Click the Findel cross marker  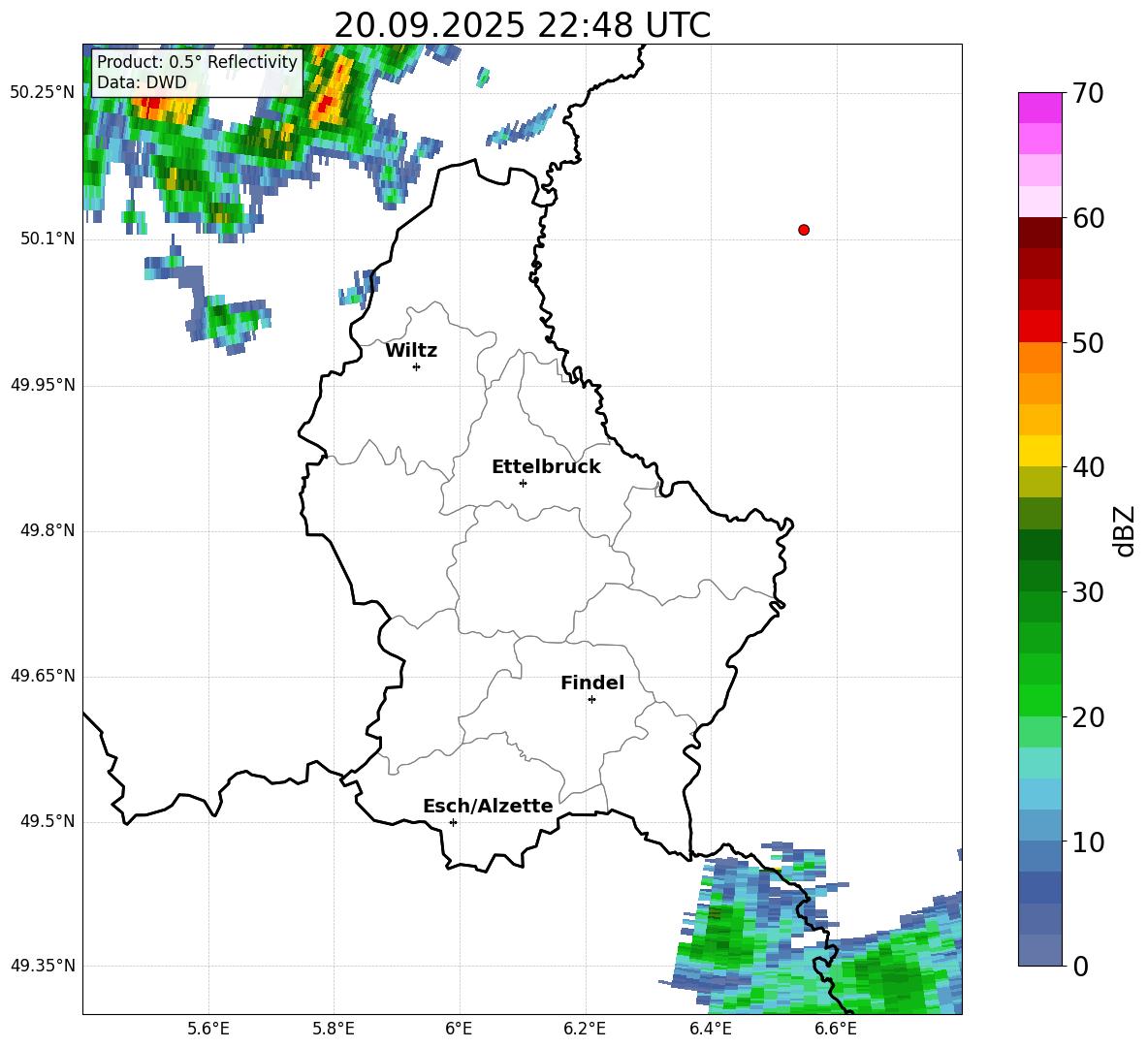click(591, 700)
